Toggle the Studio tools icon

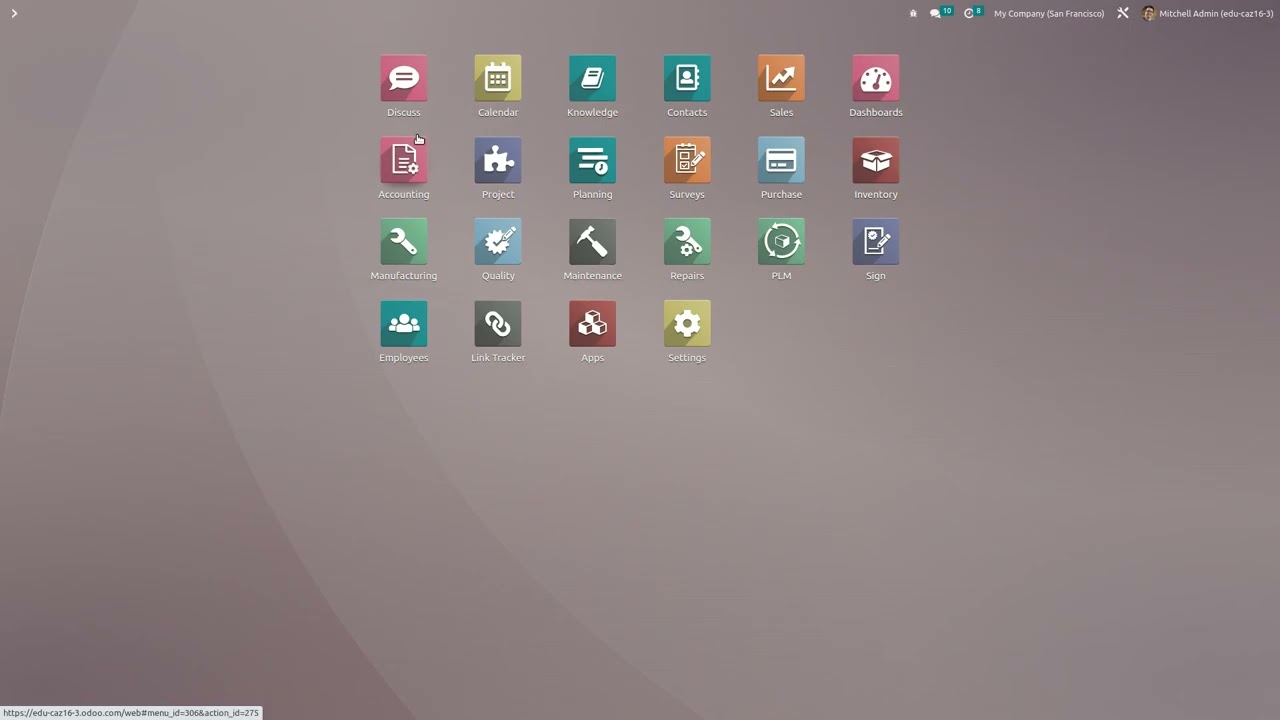[x=1123, y=13]
